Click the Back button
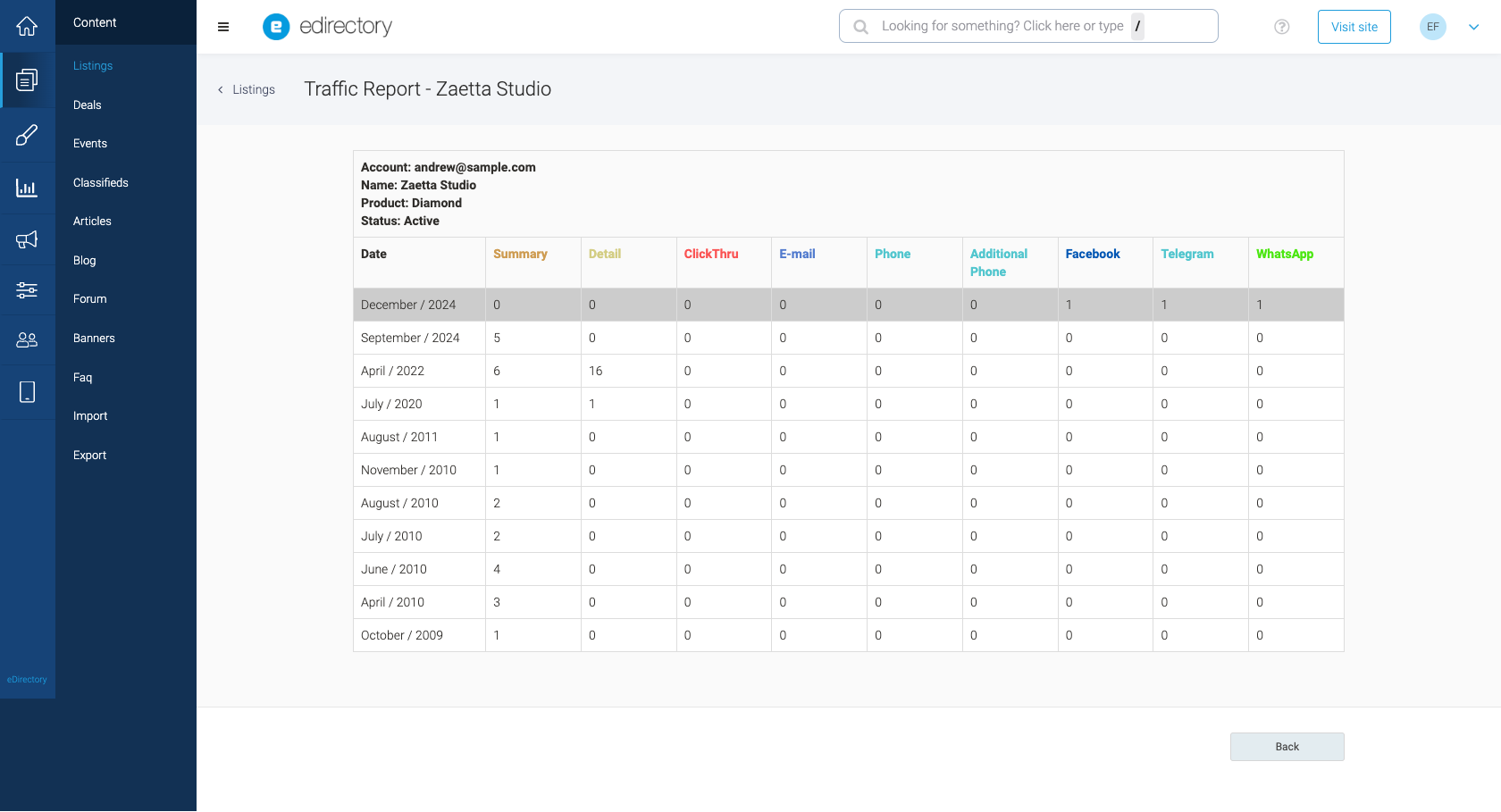 point(1287,747)
